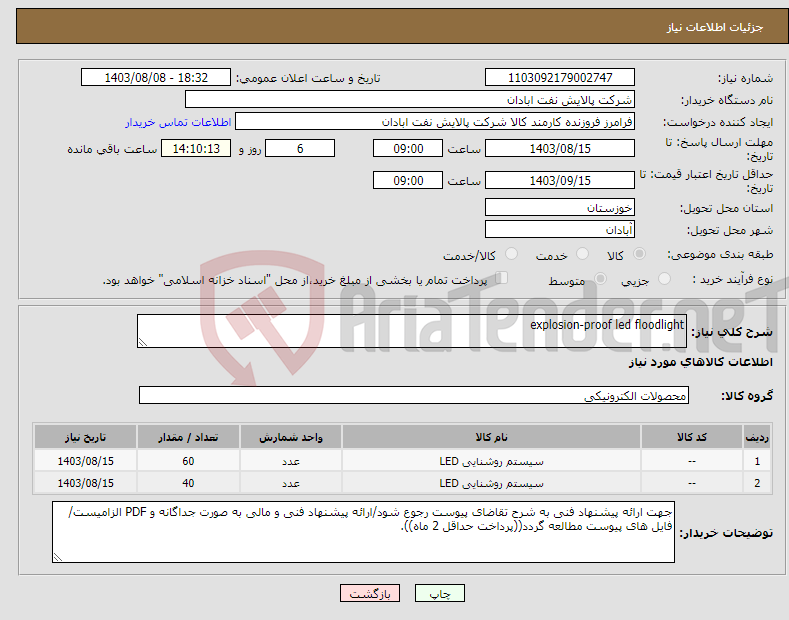Click تعداد / مقدار column header
This screenshot has width=789, height=620.
(x=188, y=437)
